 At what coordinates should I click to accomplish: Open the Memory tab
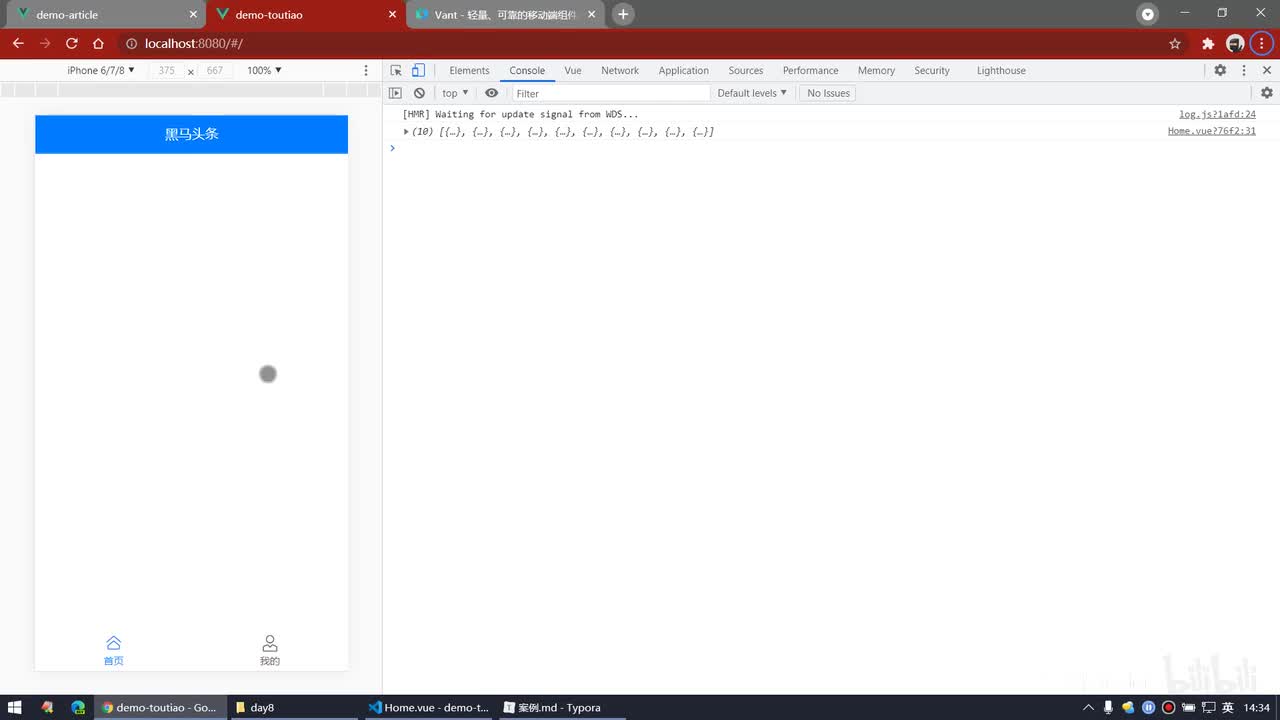[x=876, y=70]
